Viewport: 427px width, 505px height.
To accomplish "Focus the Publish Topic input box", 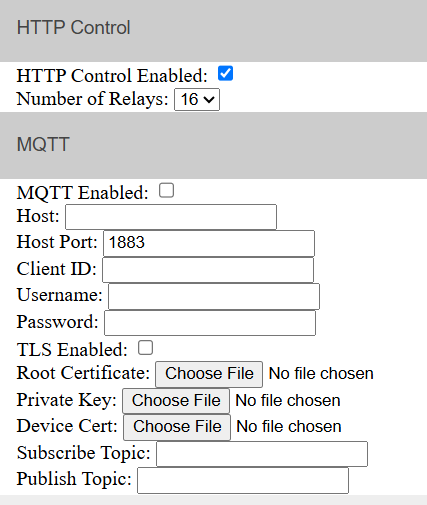I will (x=243, y=480).
